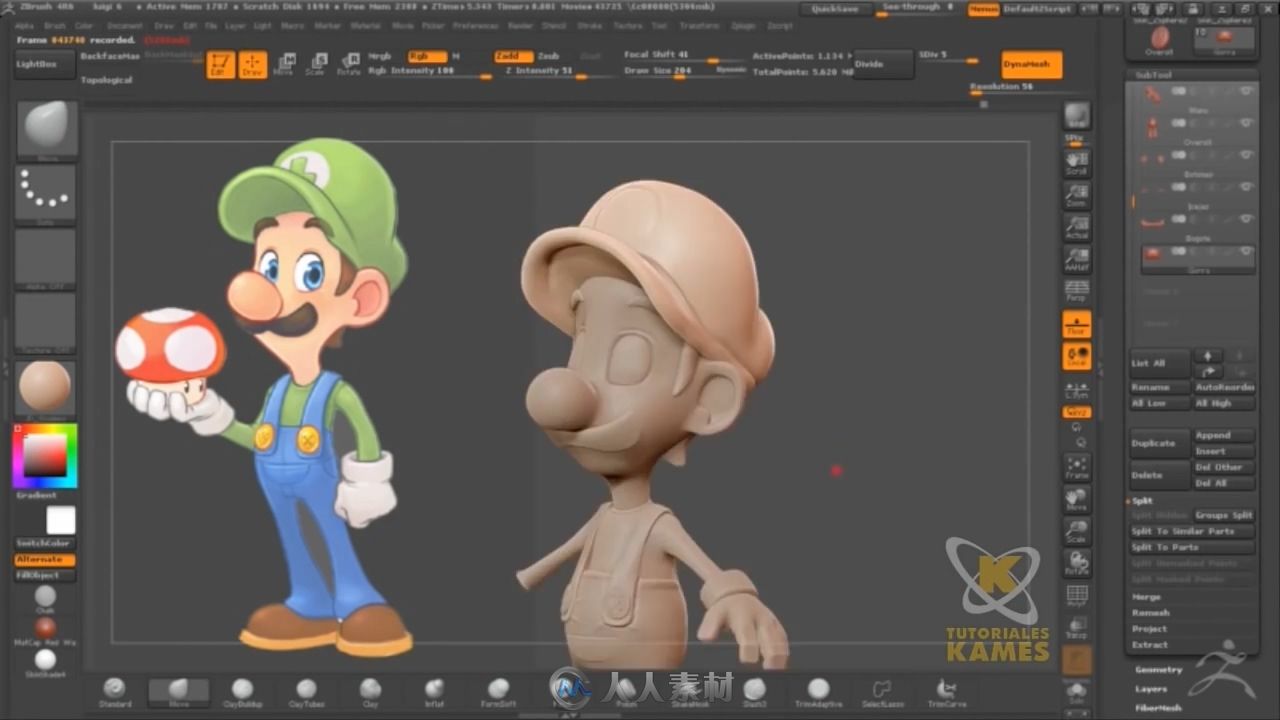
Task: Select the Inflat brush
Action: point(434,691)
